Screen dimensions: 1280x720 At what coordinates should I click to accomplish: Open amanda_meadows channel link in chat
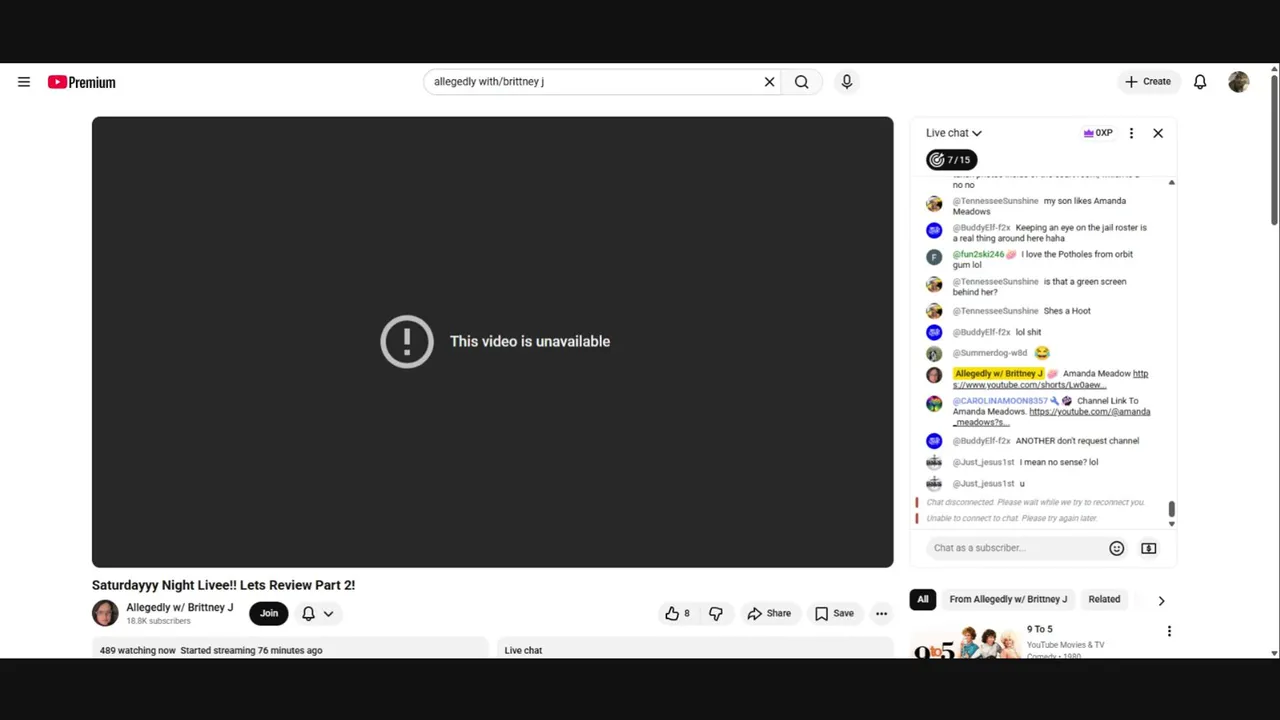pos(1051,417)
